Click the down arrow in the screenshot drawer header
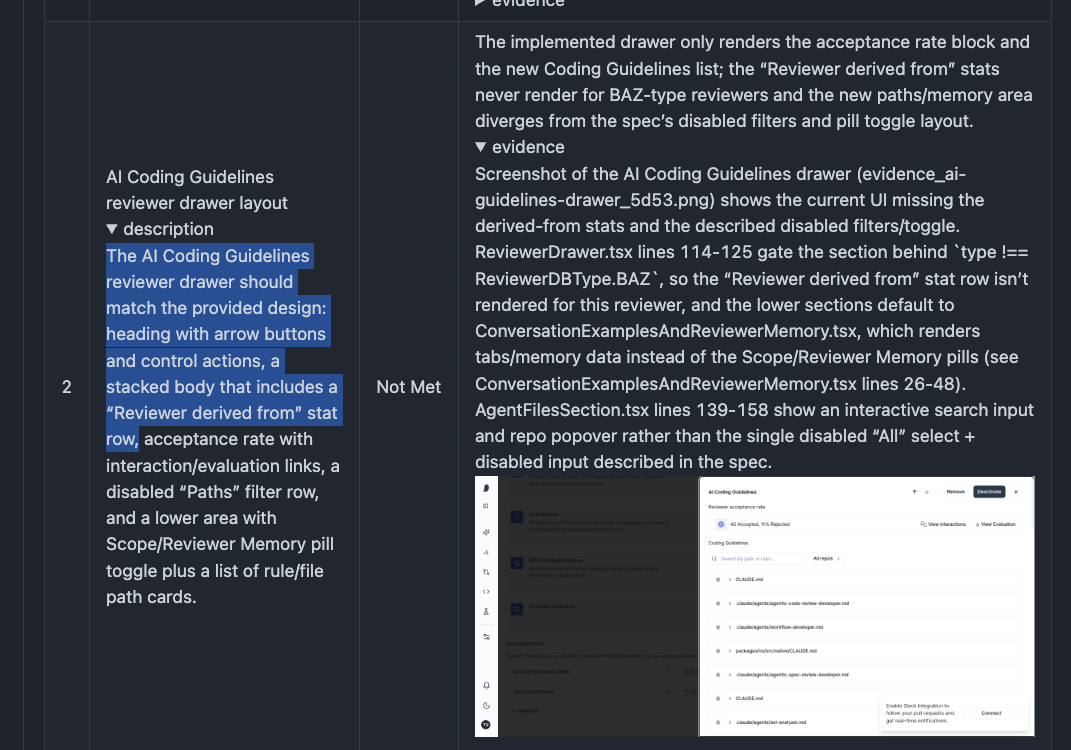1071x750 pixels. pos(927,492)
